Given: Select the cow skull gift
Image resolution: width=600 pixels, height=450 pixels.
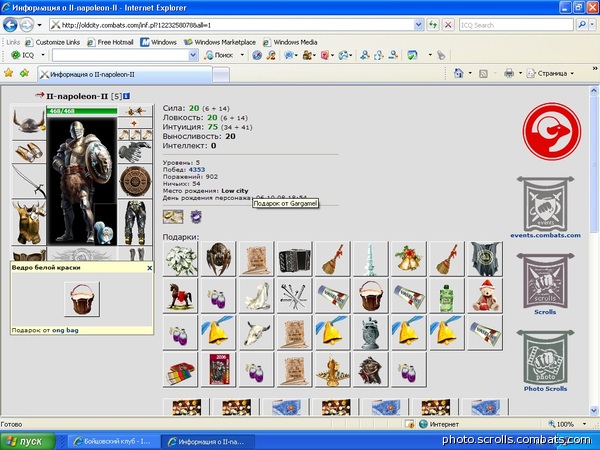Looking at the screenshot, I should pos(256,333).
